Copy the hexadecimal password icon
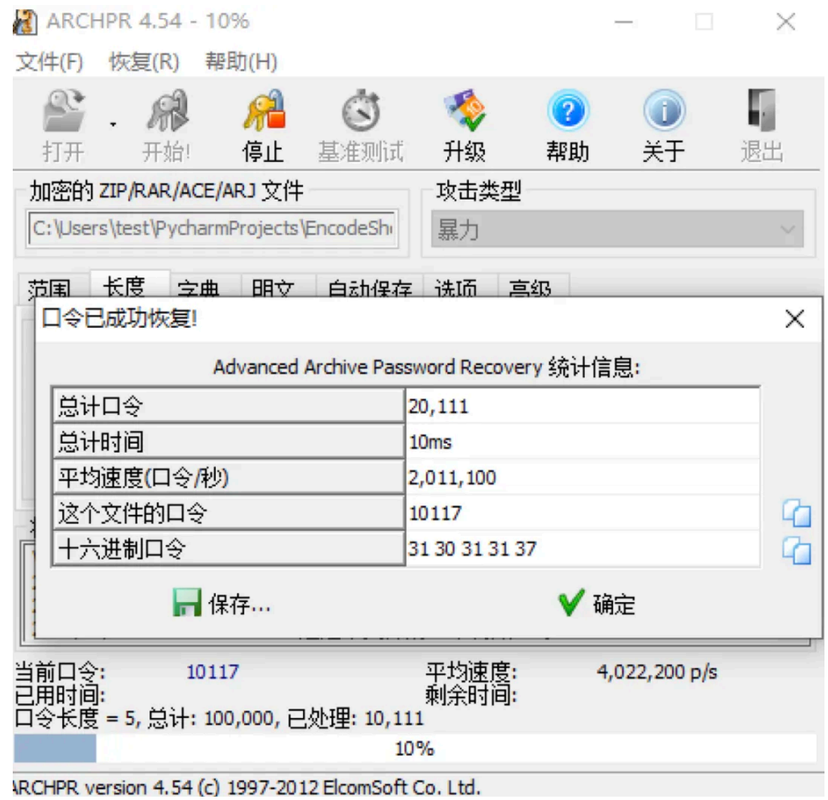The width and height of the screenshot is (828, 800). [797, 551]
